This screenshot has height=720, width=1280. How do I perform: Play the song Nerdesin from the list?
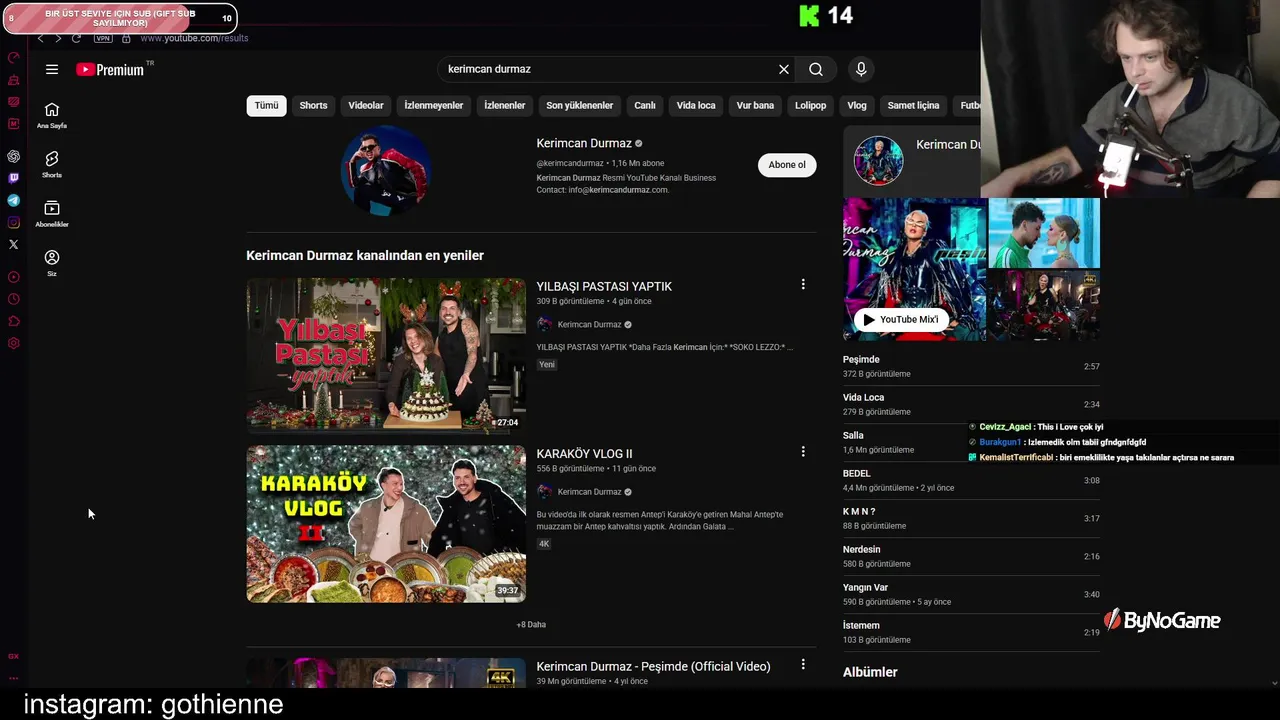tap(971, 556)
